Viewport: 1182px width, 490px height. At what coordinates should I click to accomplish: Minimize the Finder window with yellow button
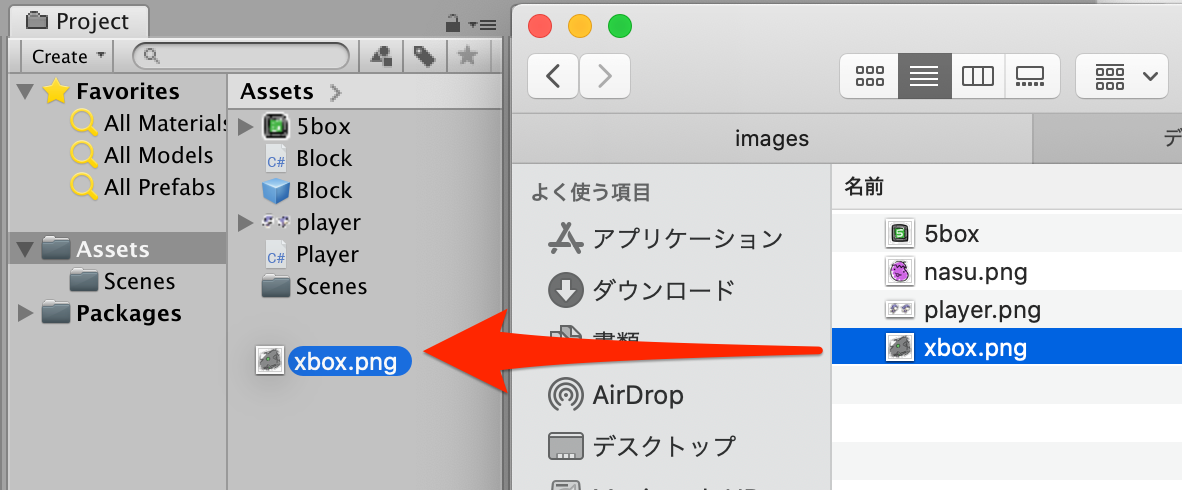click(x=580, y=26)
